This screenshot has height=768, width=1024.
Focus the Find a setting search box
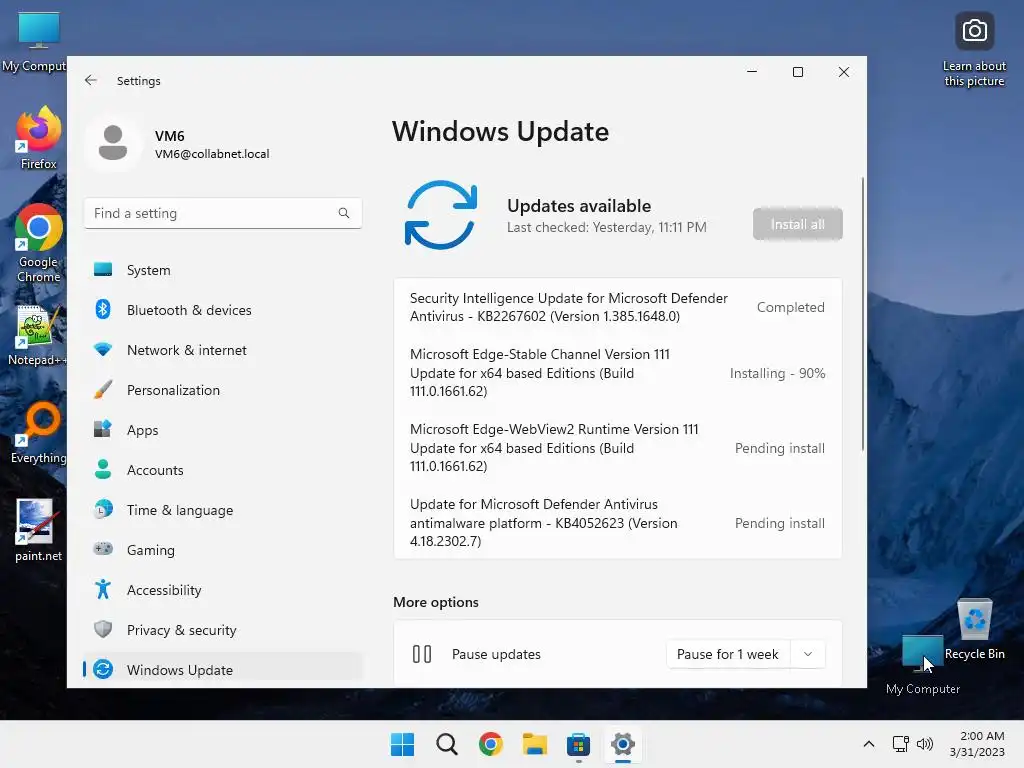pyautogui.click(x=223, y=213)
